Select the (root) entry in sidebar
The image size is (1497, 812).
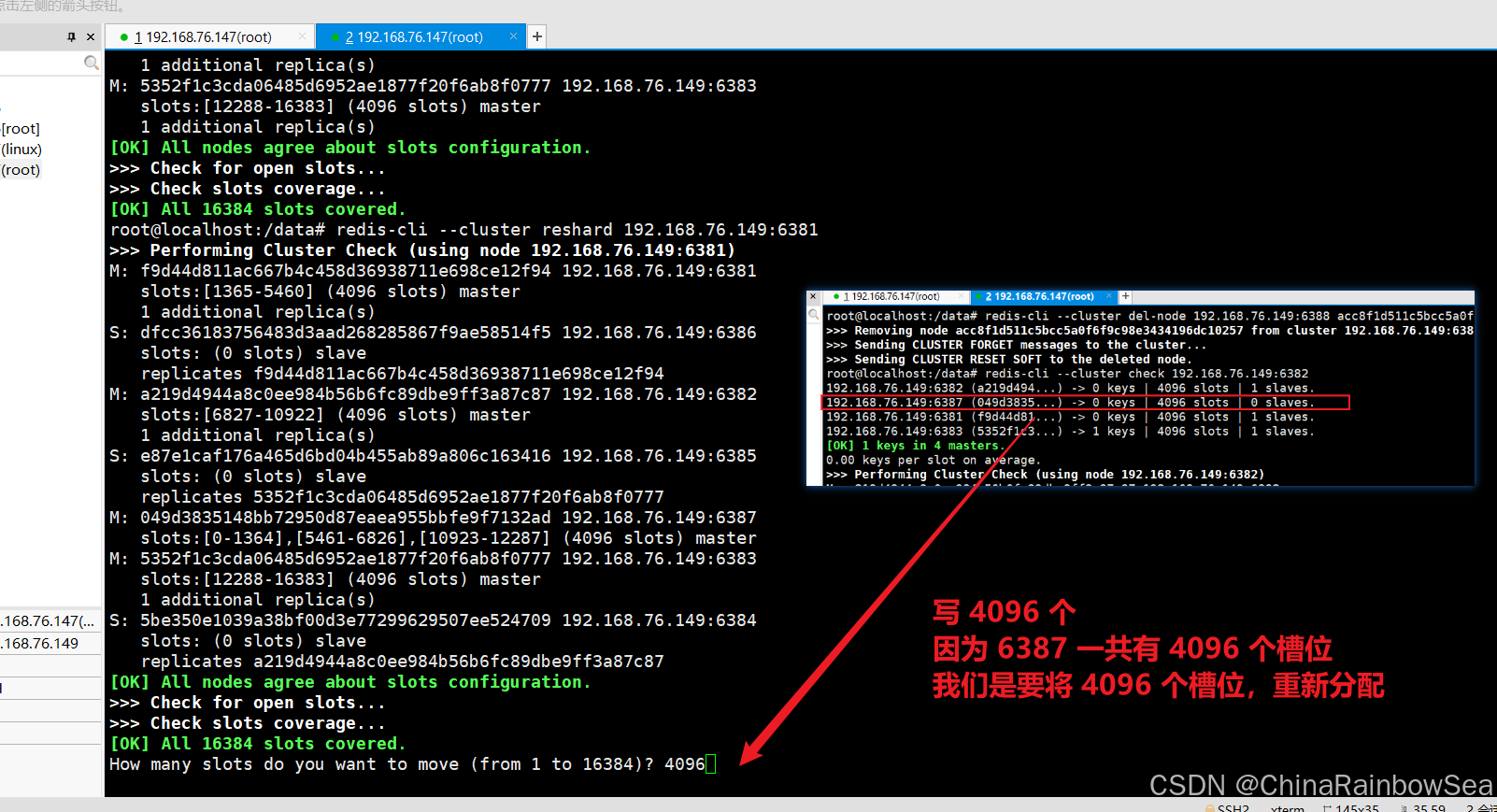tap(21, 170)
